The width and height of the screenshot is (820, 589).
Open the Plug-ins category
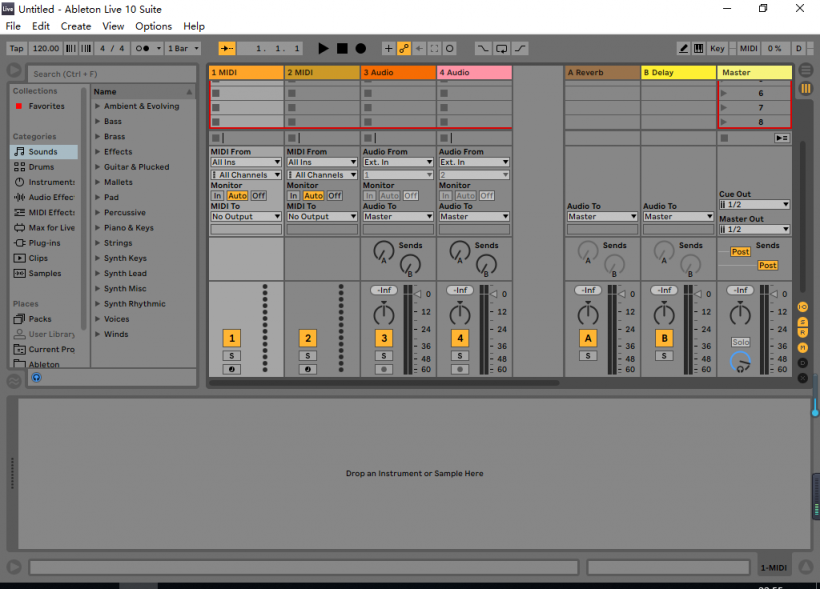[44, 243]
